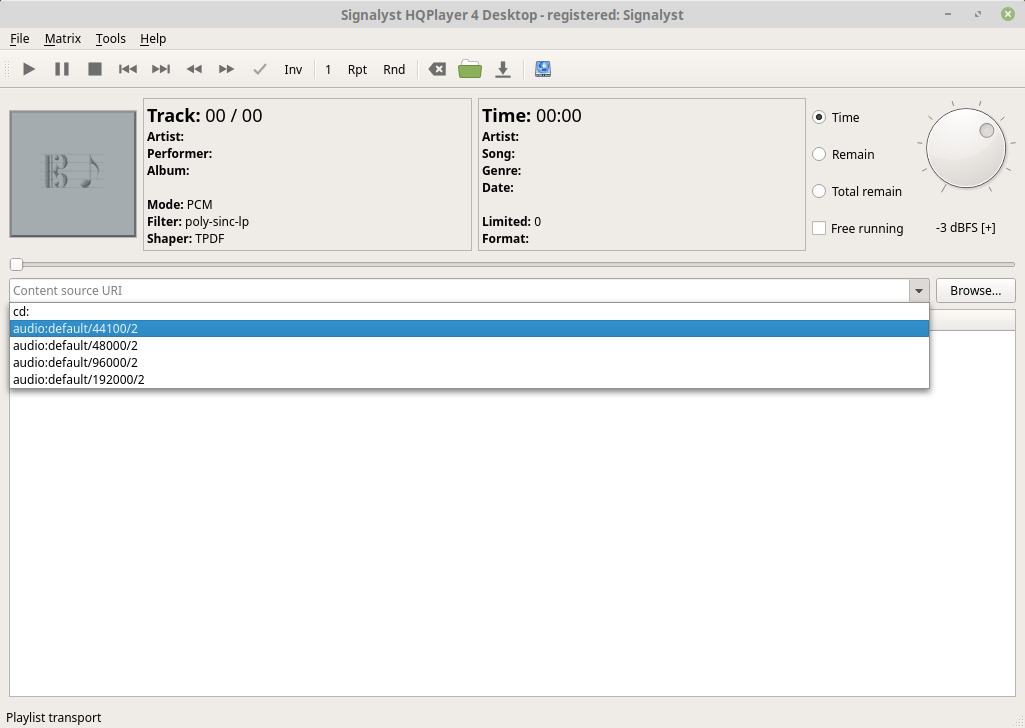Open the Tools menu
The height and width of the screenshot is (728, 1025).
(x=111, y=38)
